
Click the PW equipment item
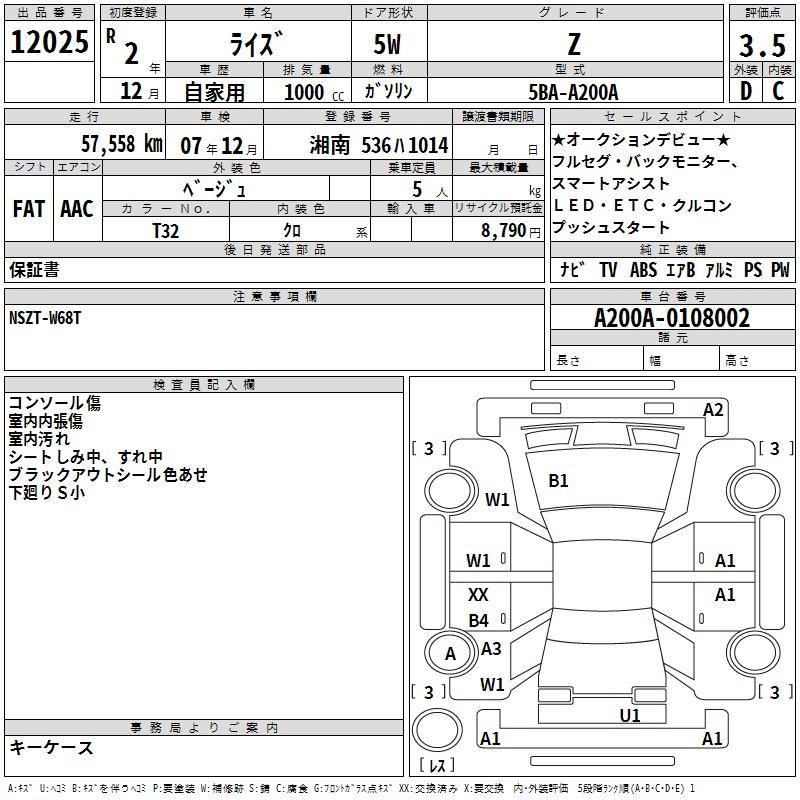tap(780, 269)
